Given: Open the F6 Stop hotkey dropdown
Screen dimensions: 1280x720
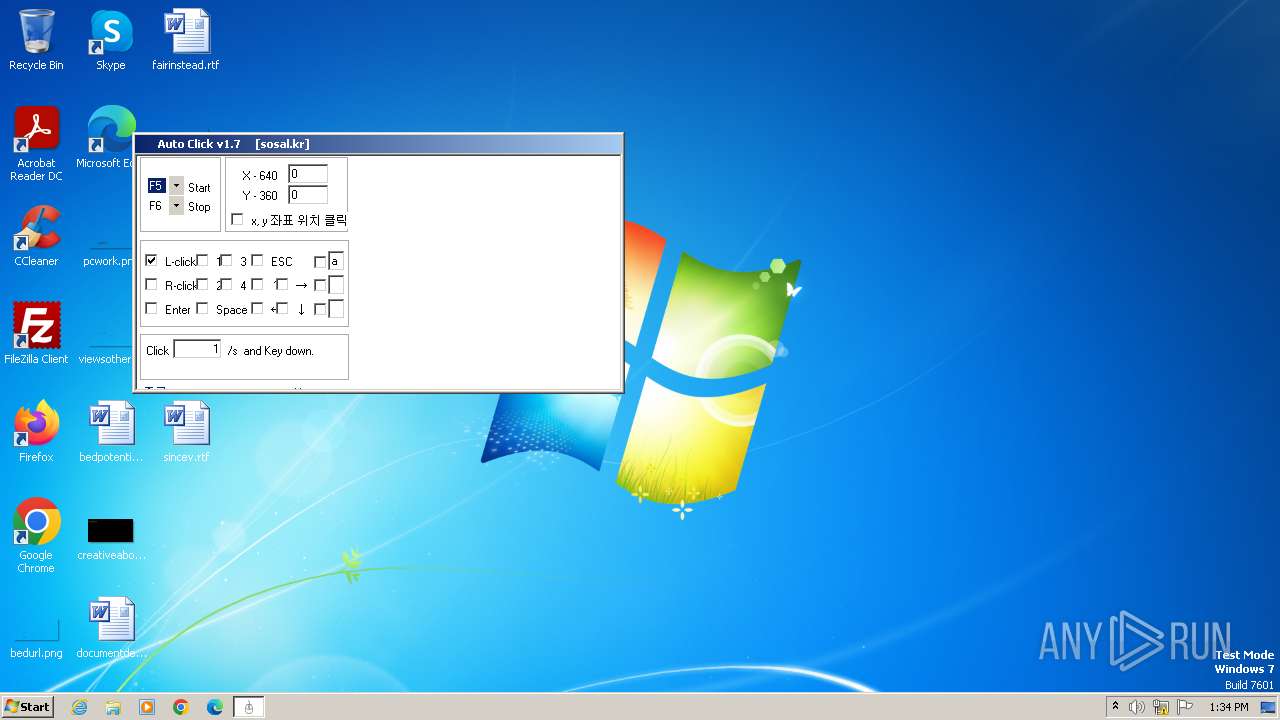Looking at the screenshot, I should pos(176,206).
